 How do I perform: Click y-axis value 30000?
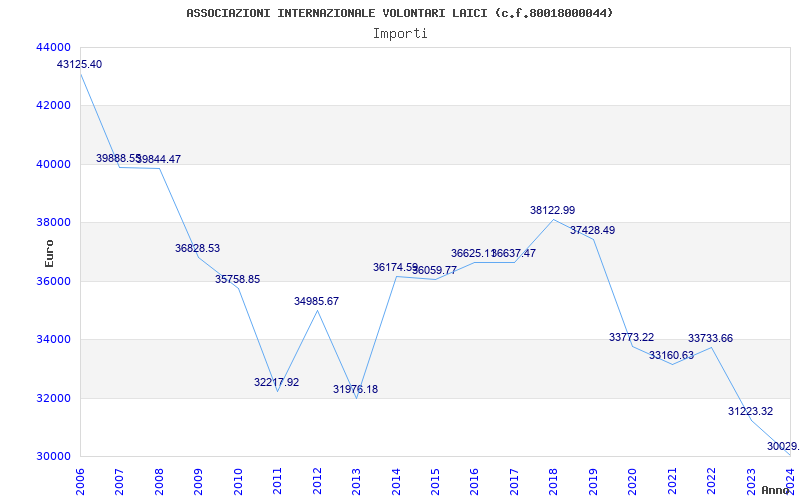click(53, 457)
